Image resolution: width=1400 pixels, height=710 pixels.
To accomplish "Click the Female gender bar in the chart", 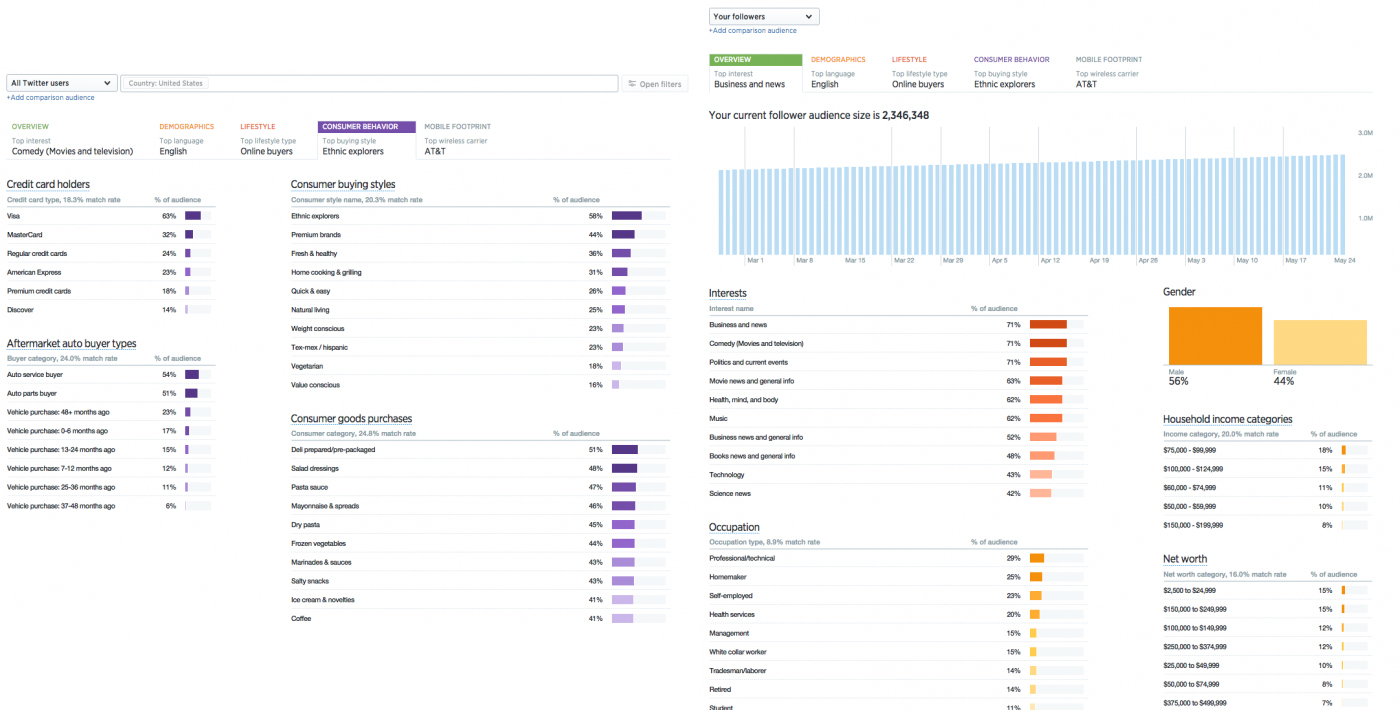I will [x=1320, y=342].
